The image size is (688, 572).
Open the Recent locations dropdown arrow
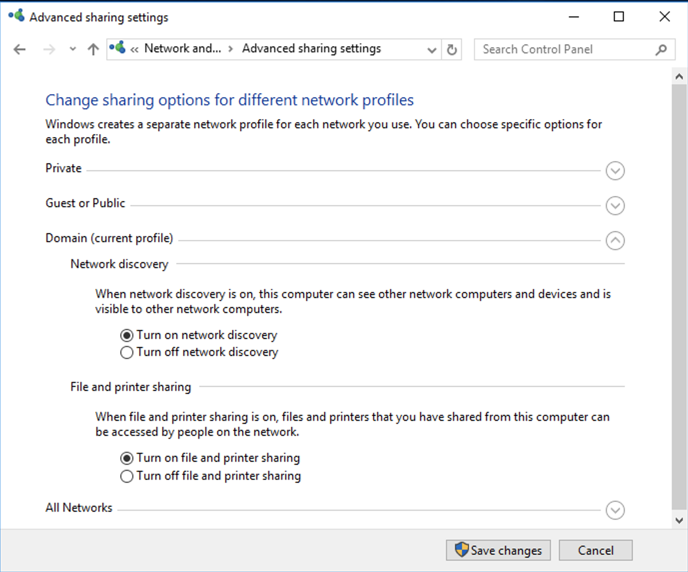[x=73, y=49]
